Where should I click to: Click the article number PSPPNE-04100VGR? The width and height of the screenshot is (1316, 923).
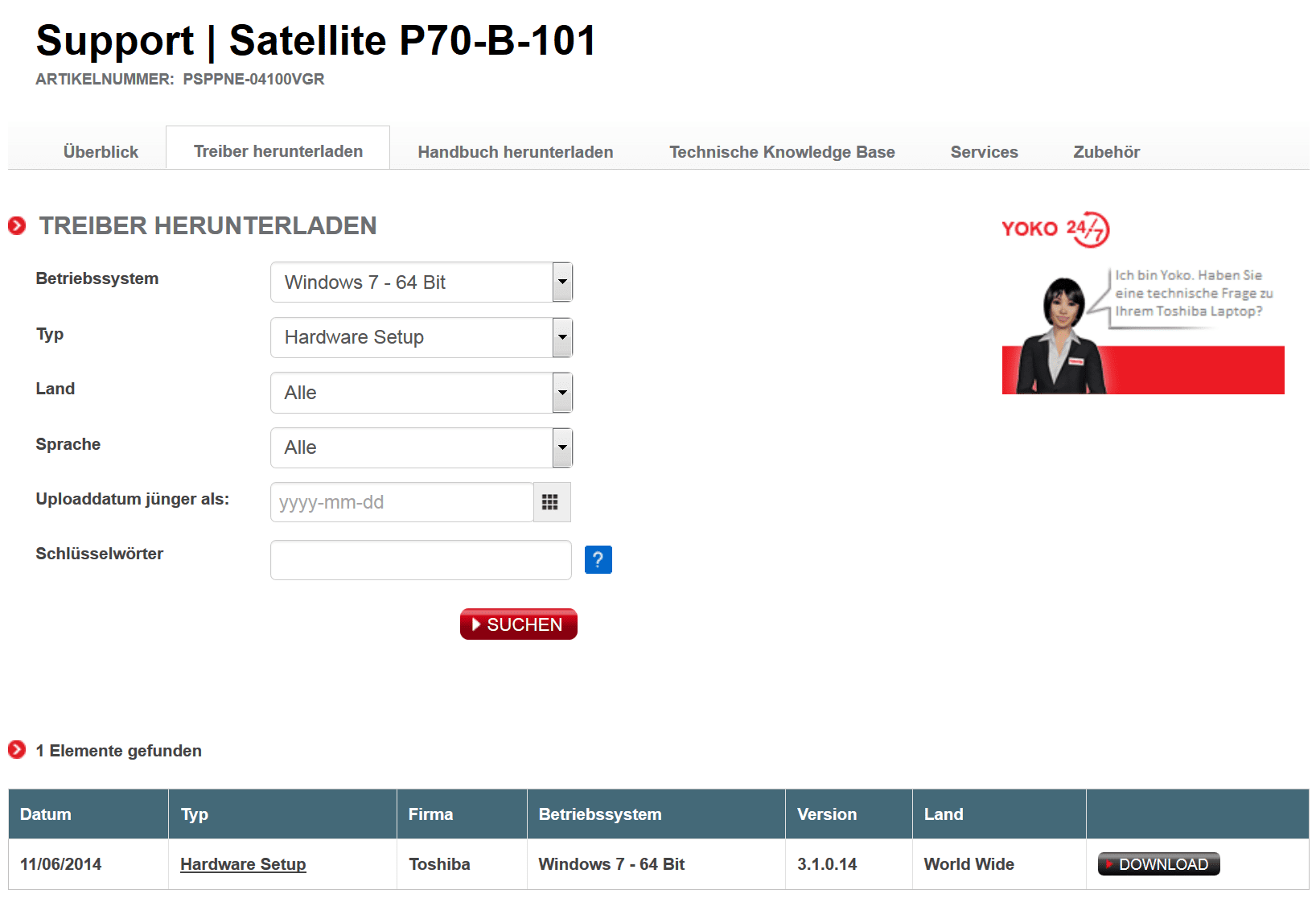tap(253, 80)
